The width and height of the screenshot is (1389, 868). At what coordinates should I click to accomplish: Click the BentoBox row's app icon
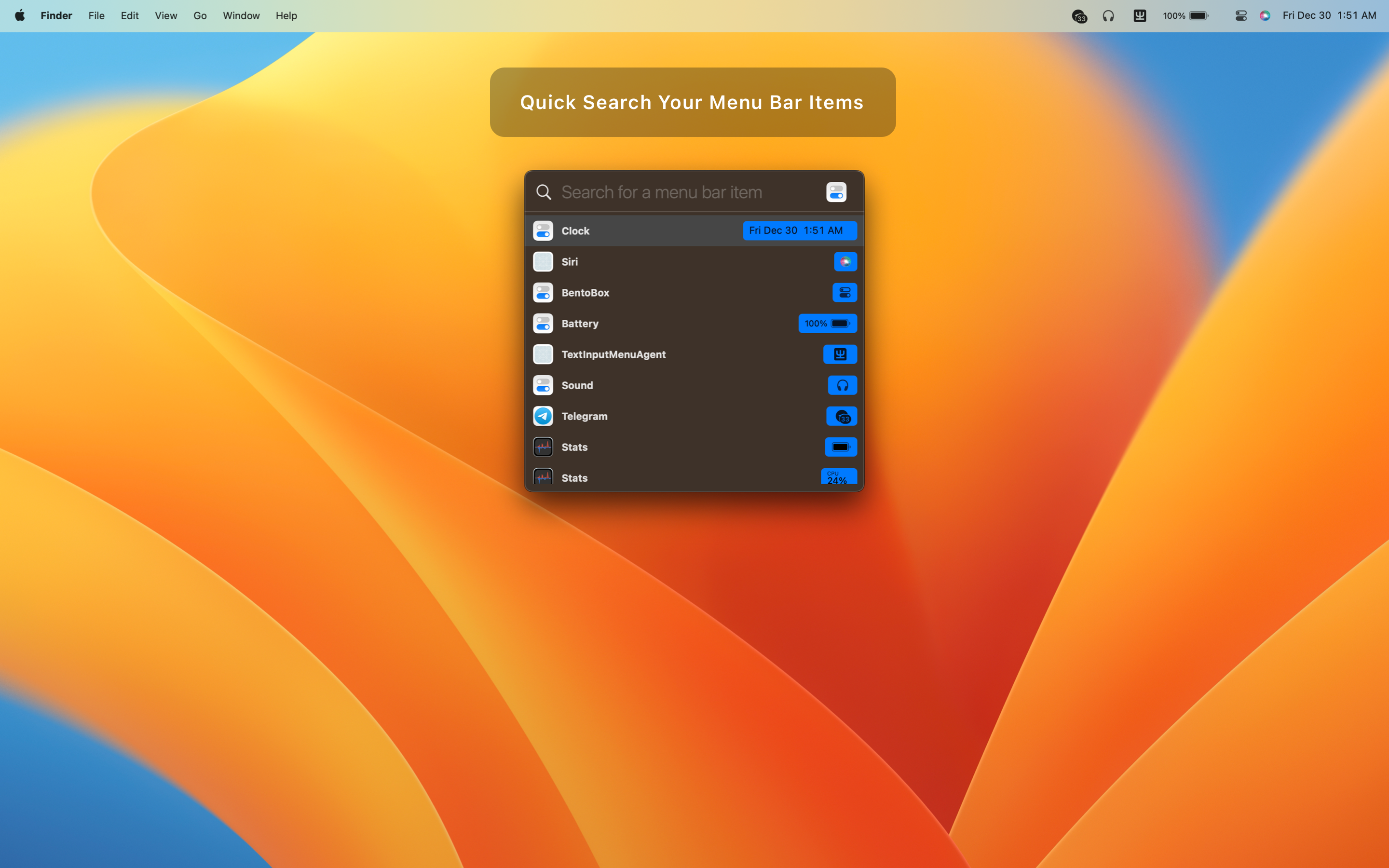(543, 293)
